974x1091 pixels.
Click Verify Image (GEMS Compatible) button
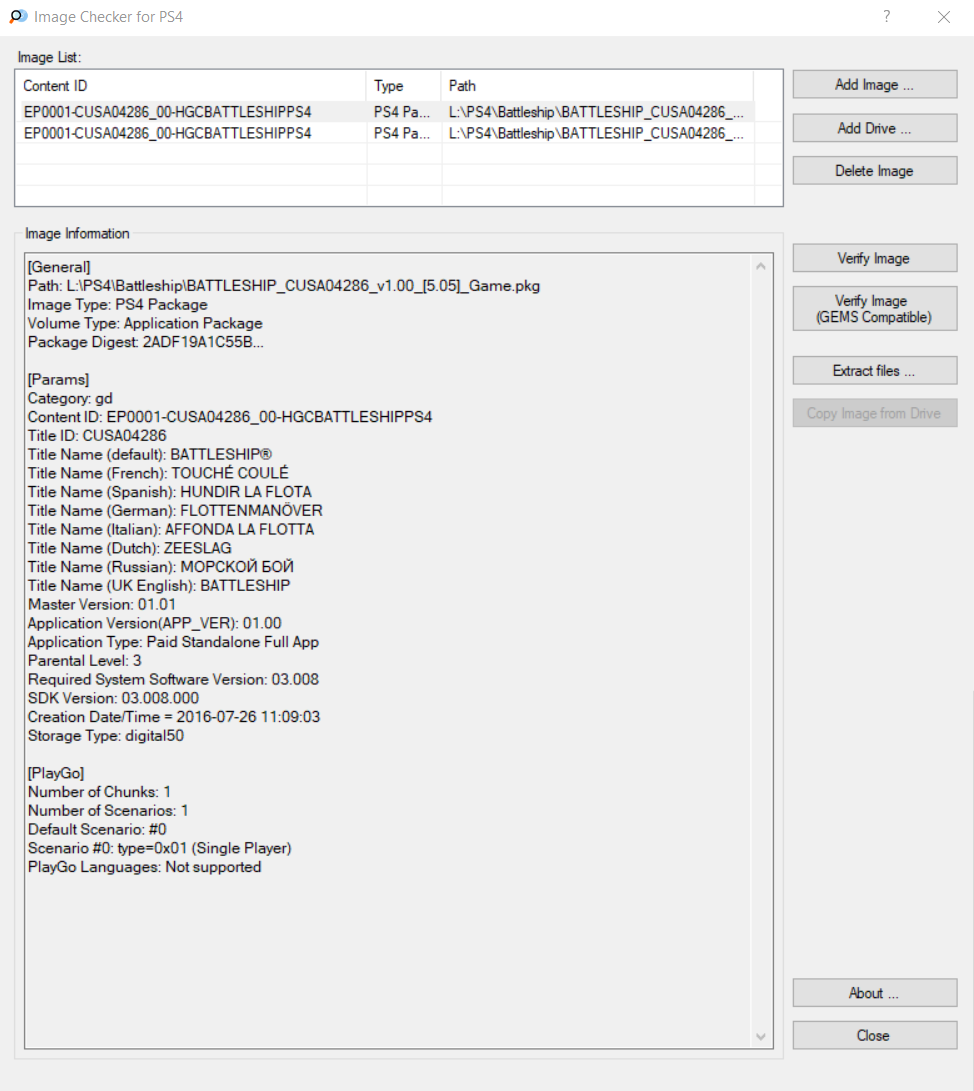pos(875,309)
